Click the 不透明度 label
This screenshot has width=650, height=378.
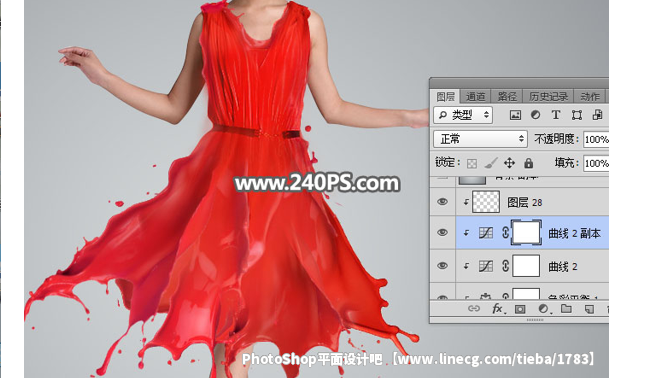[x=556, y=139]
